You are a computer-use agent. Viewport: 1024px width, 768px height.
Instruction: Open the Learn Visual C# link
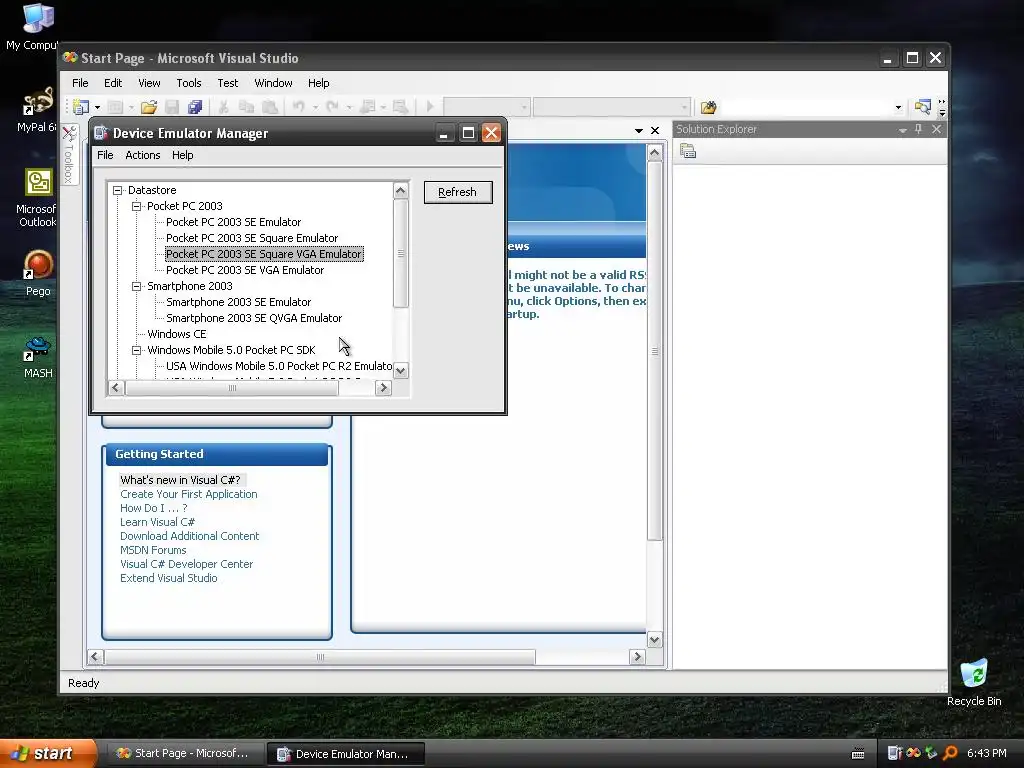click(157, 522)
